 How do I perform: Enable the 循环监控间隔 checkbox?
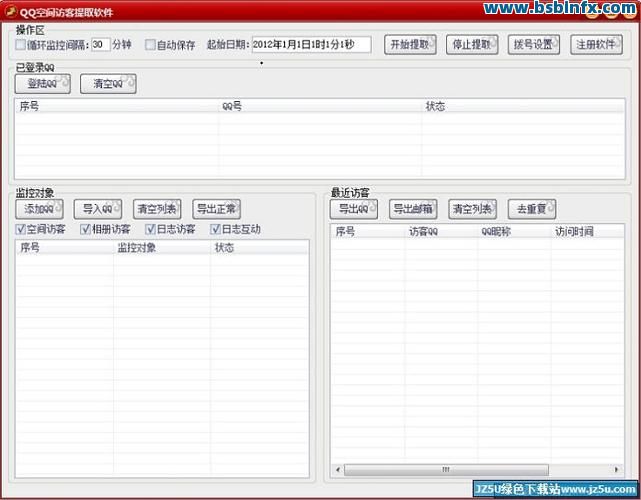(20, 45)
